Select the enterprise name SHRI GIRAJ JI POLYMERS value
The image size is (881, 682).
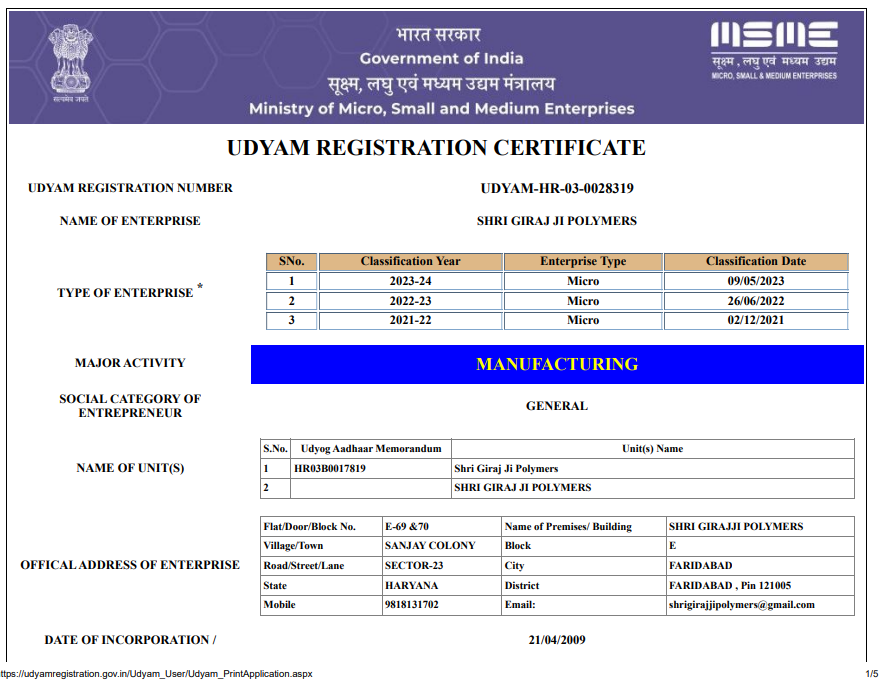pos(557,221)
